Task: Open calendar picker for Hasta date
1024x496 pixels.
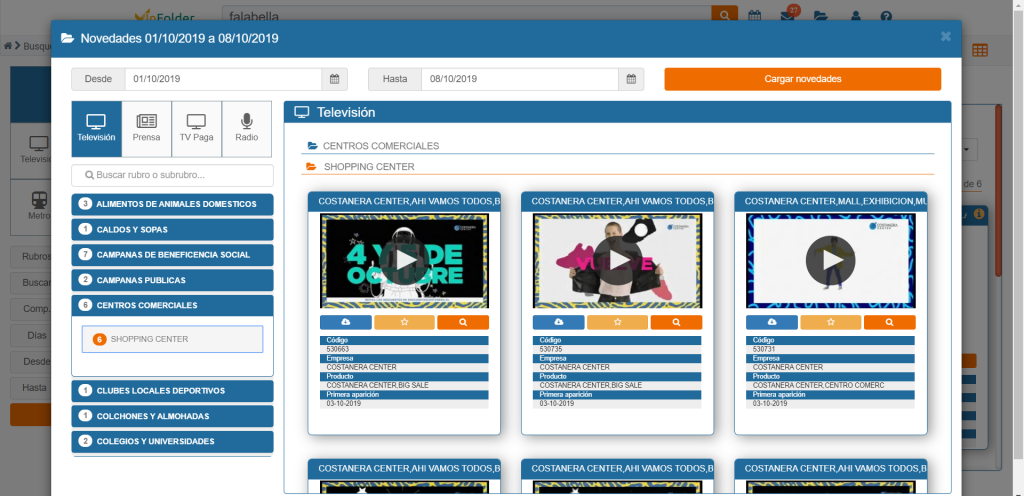Action: coord(631,79)
